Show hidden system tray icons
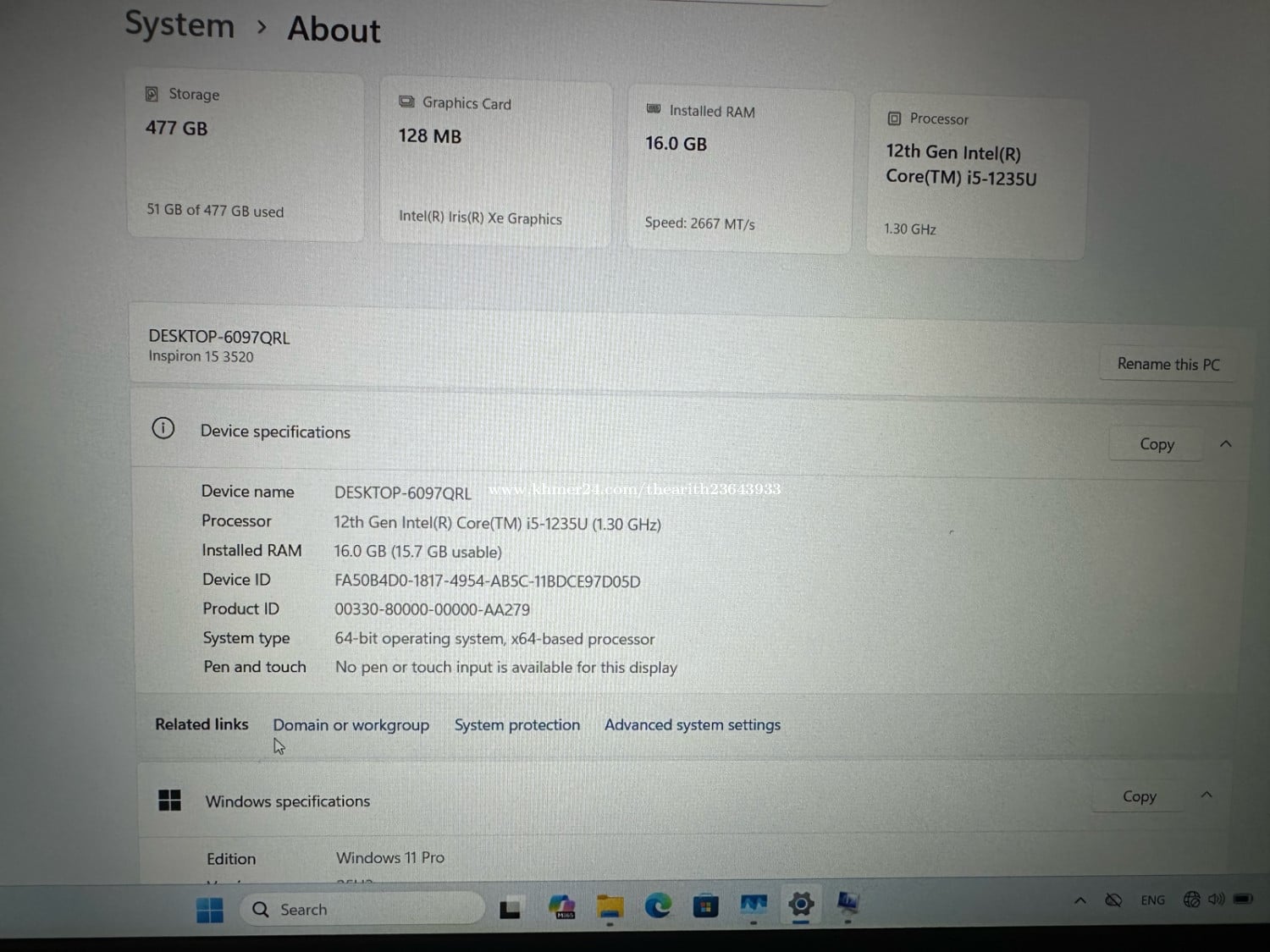 point(1080,900)
